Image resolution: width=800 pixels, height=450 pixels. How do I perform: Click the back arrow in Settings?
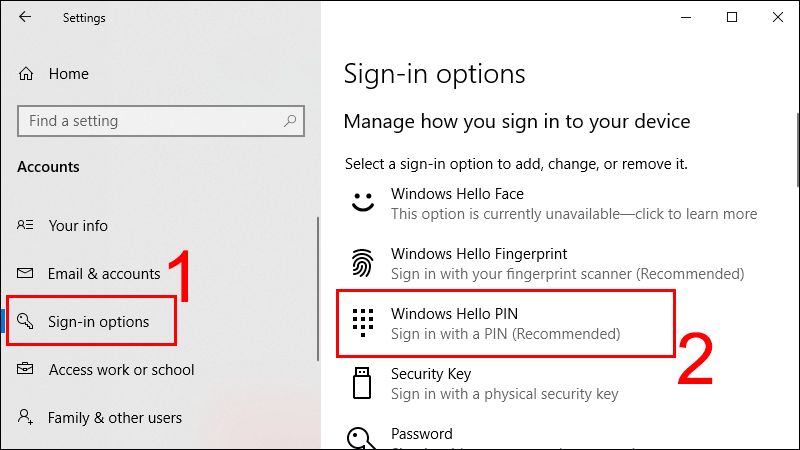(25, 17)
